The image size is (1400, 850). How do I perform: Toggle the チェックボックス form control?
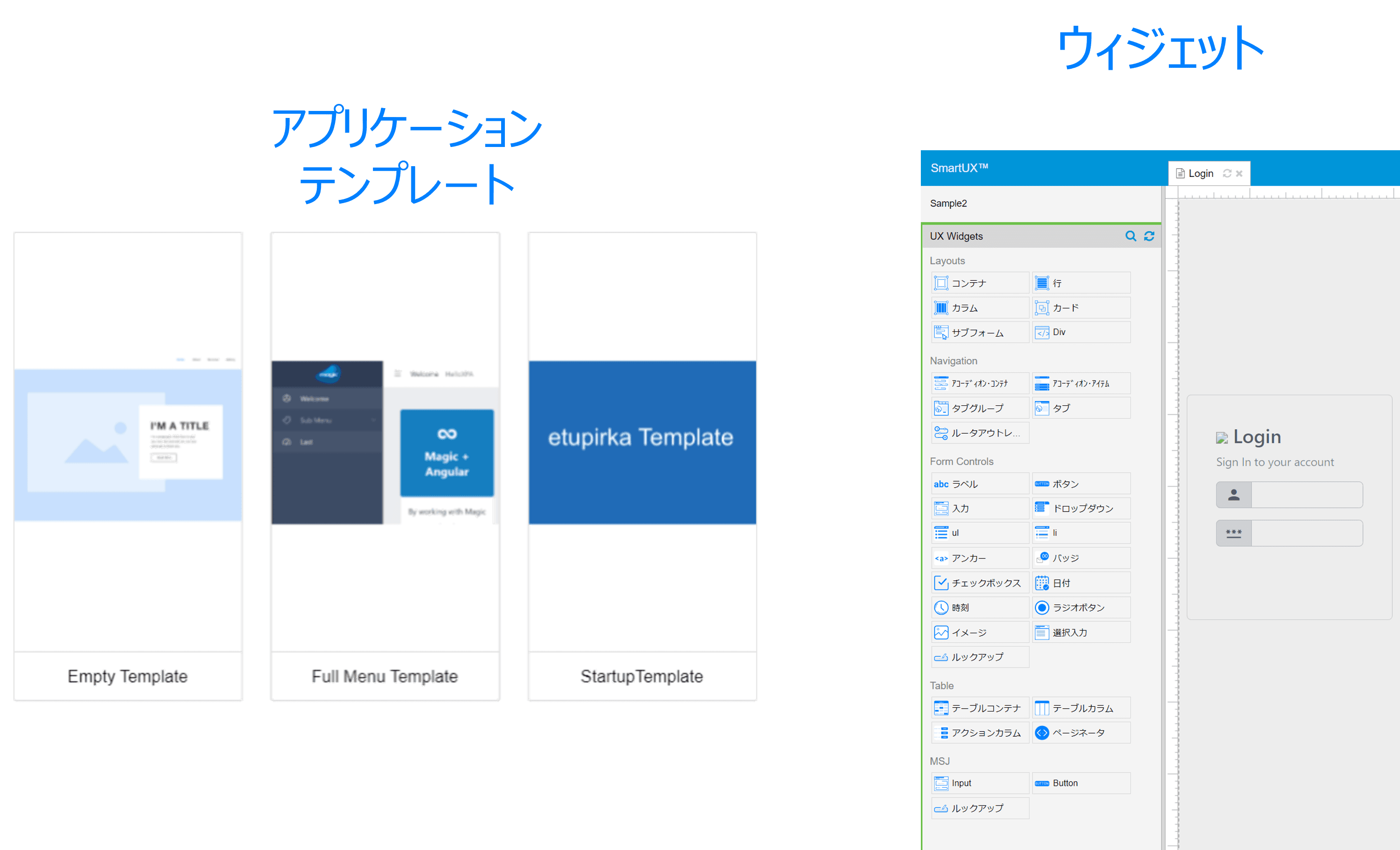click(978, 582)
